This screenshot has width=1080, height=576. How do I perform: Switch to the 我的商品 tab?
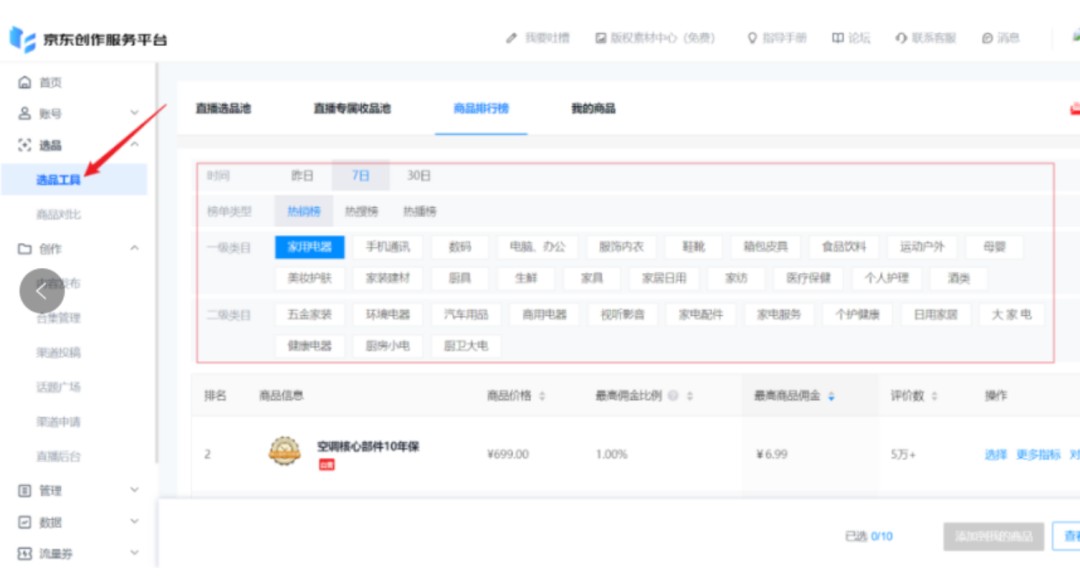(x=593, y=108)
